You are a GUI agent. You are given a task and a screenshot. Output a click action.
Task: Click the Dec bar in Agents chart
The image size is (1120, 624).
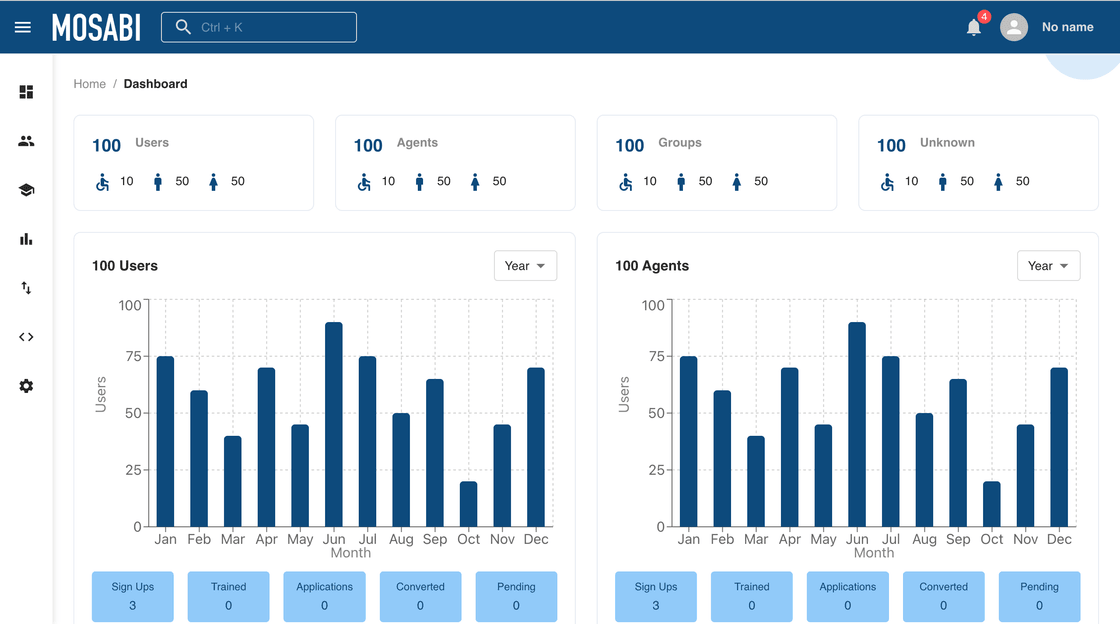(x=1059, y=448)
